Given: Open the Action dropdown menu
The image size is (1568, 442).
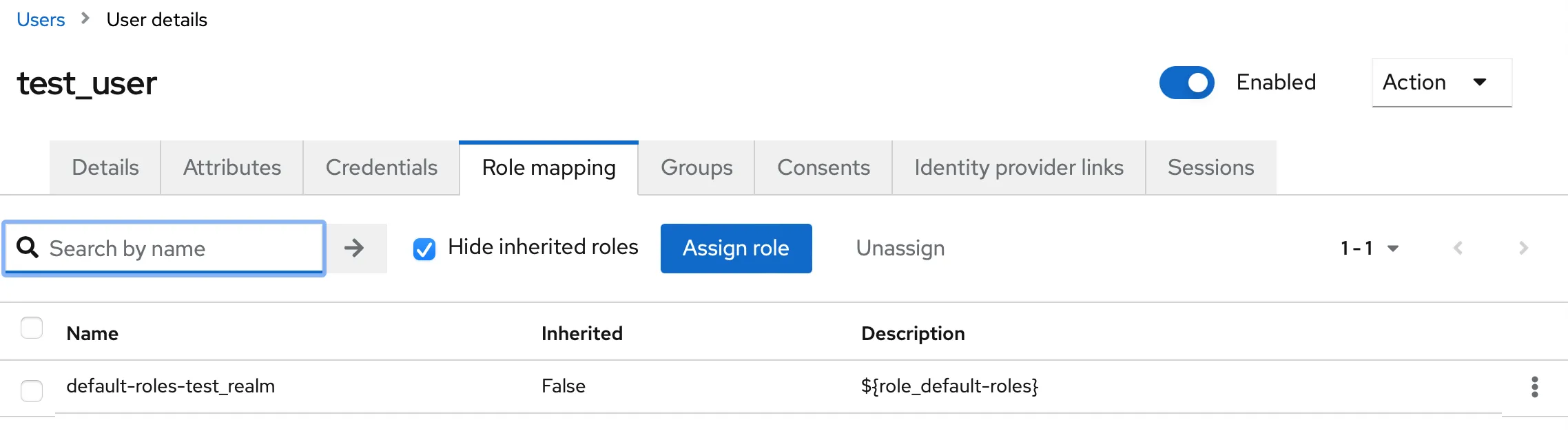Looking at the screenshot, I should (x=1441, y=83).
